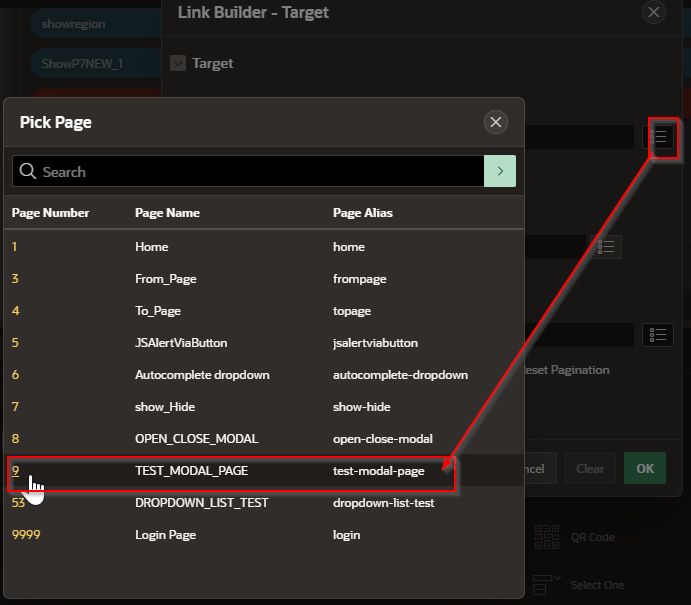Select the showregion item in background
Viewport: 691px width, 605px height.
click(96, 24)
